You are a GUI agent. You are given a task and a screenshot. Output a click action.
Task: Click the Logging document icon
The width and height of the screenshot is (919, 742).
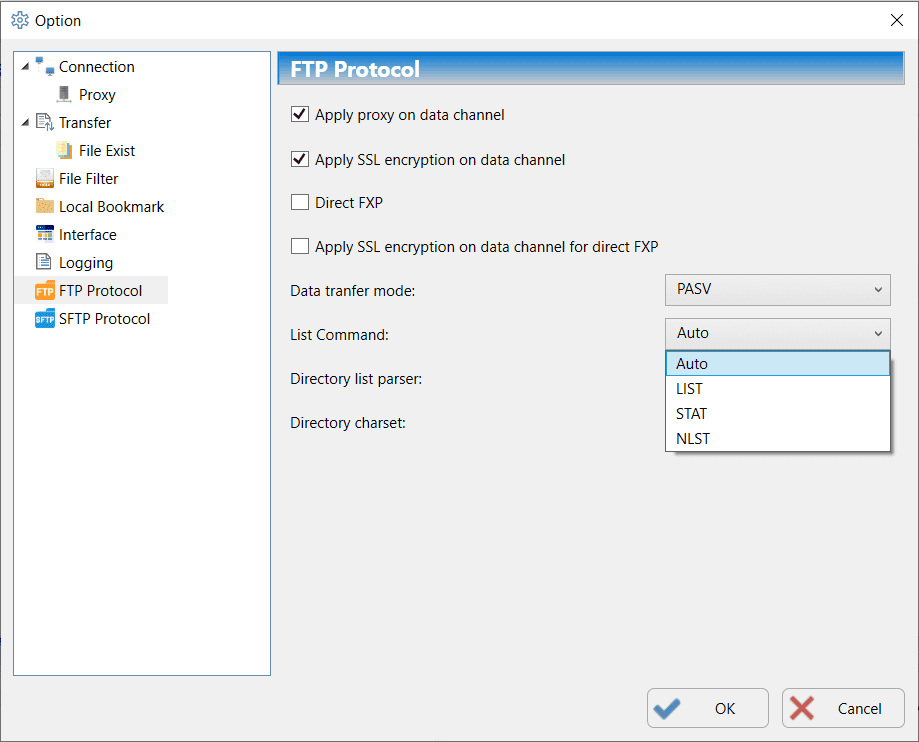[44, 263]
